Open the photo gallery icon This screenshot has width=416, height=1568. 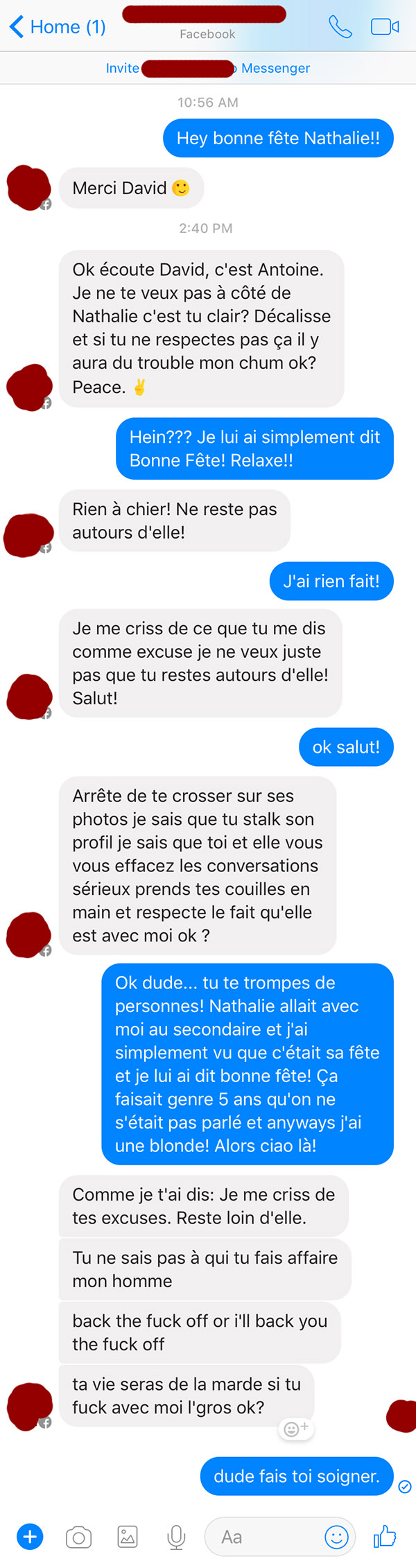tap(128, 1537)
